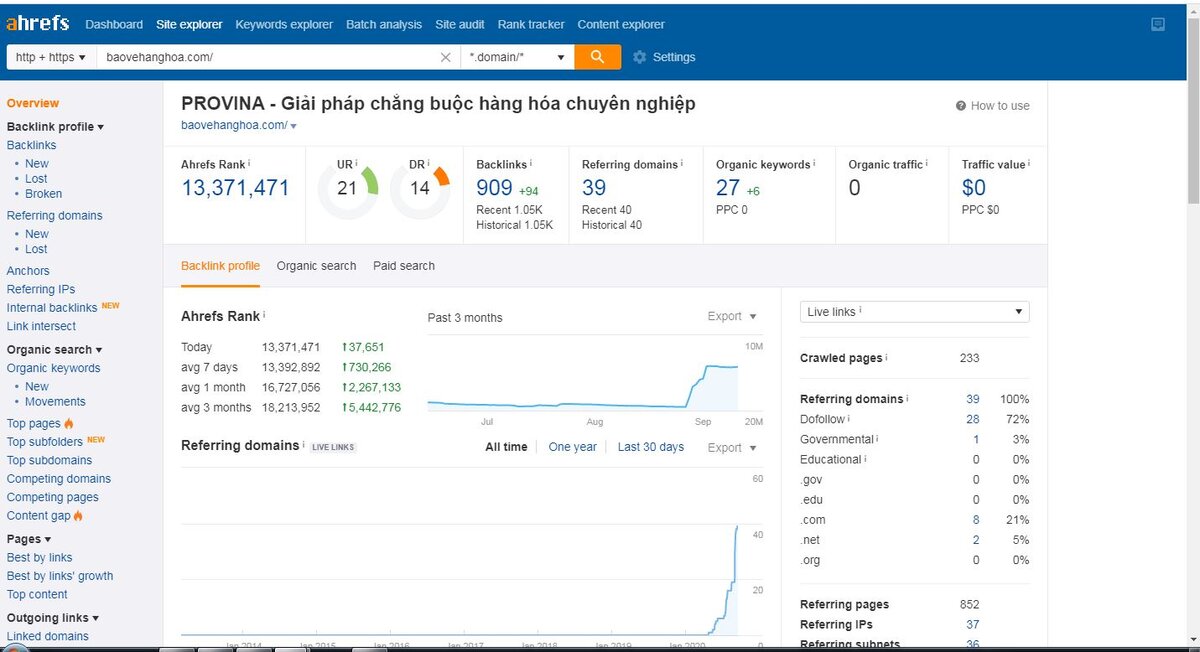Click the info icon beside UR
Image resolution: width=1200 pixels, height=652 pixels.
pos(356,163)
